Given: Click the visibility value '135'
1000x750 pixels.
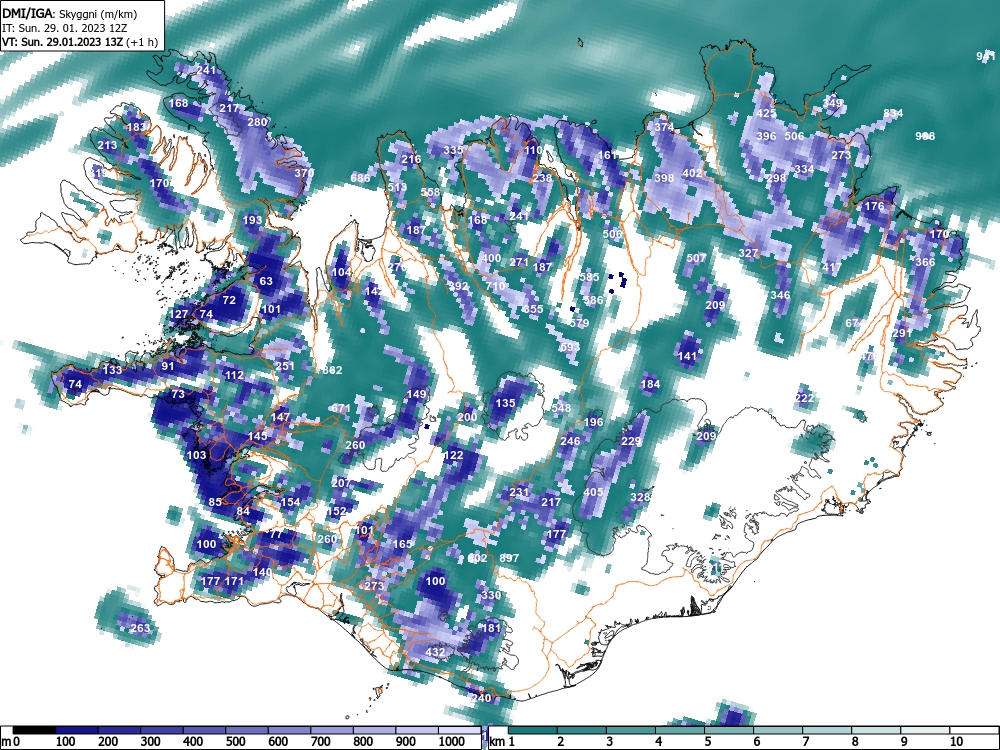Looking at the screenshot, I should 505,403.
